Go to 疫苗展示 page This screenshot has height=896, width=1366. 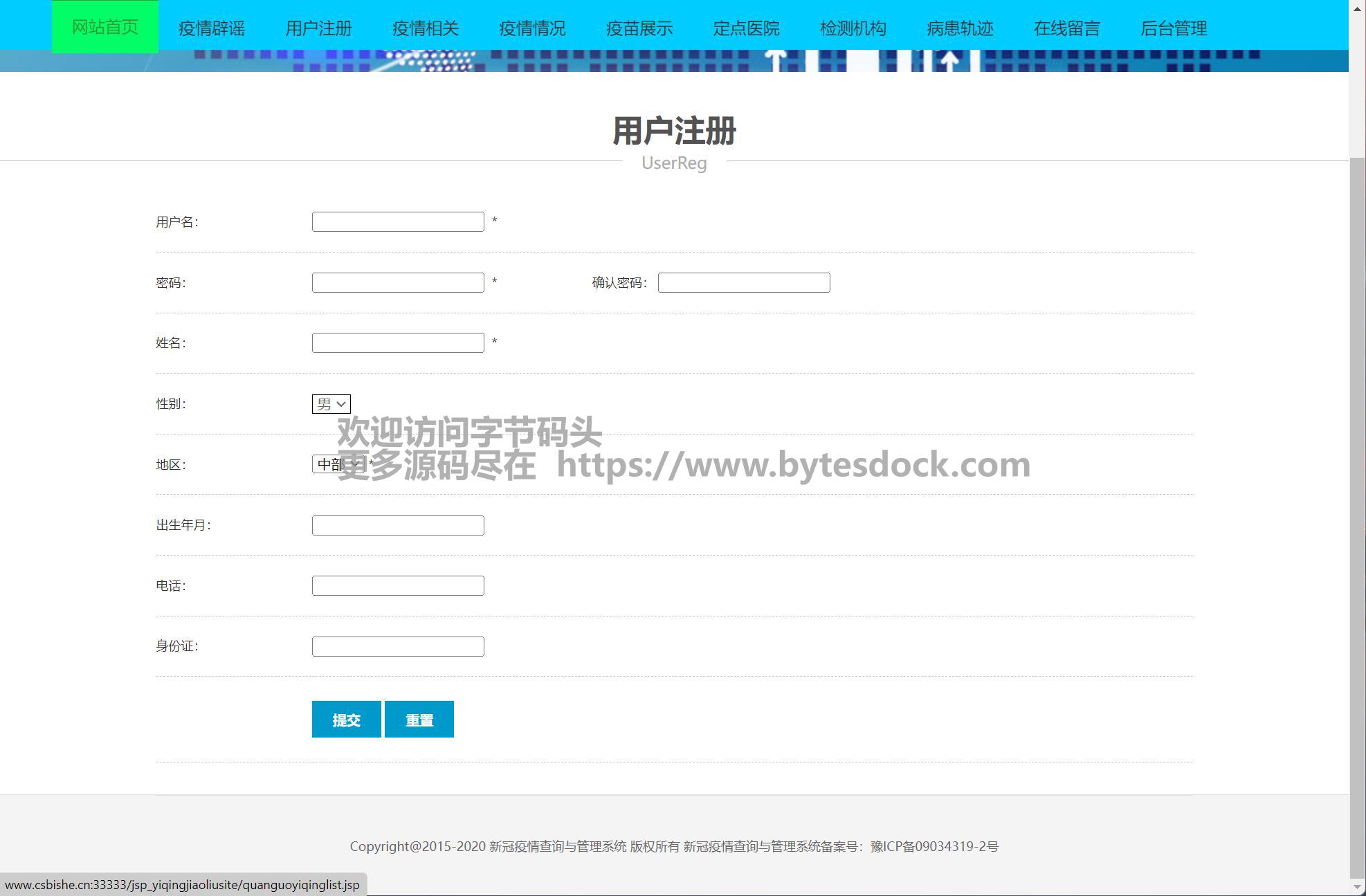point(639,28)
